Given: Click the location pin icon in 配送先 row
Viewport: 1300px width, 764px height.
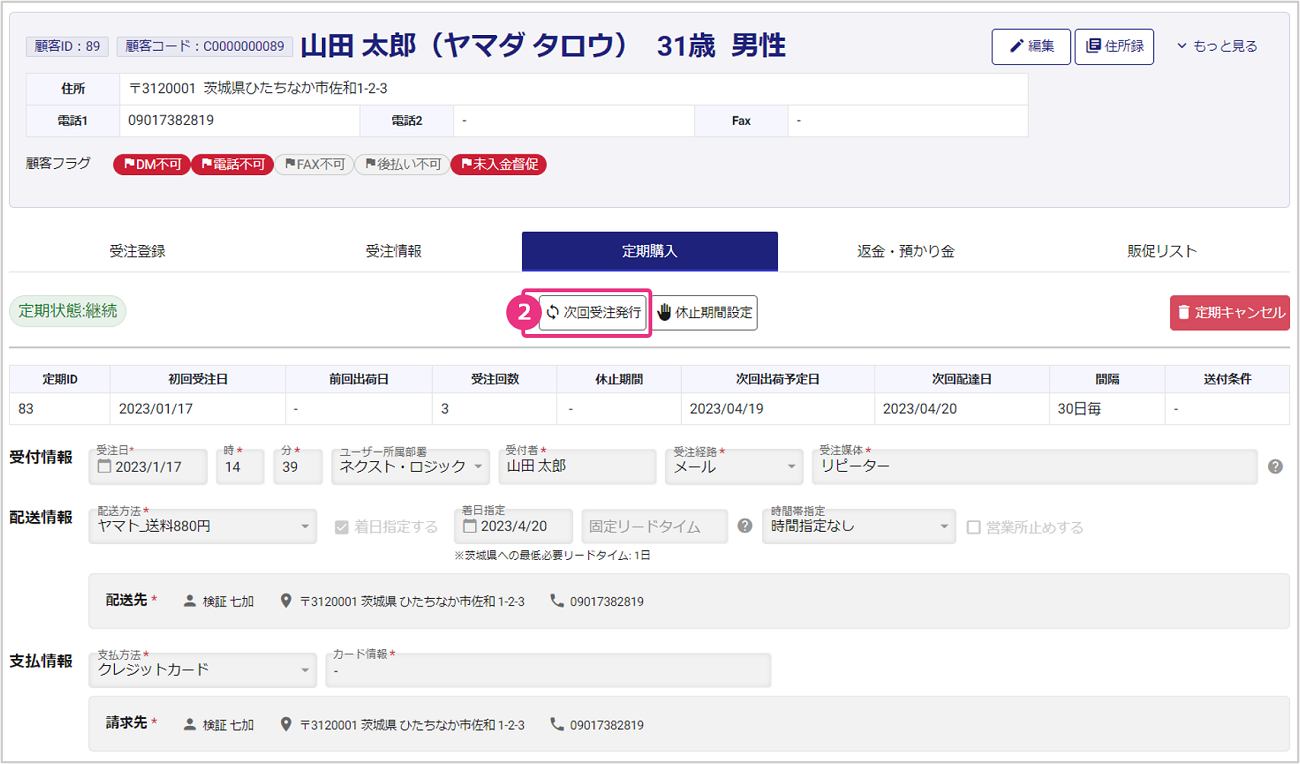Looking at the screenshot, I should pos(287,601).
